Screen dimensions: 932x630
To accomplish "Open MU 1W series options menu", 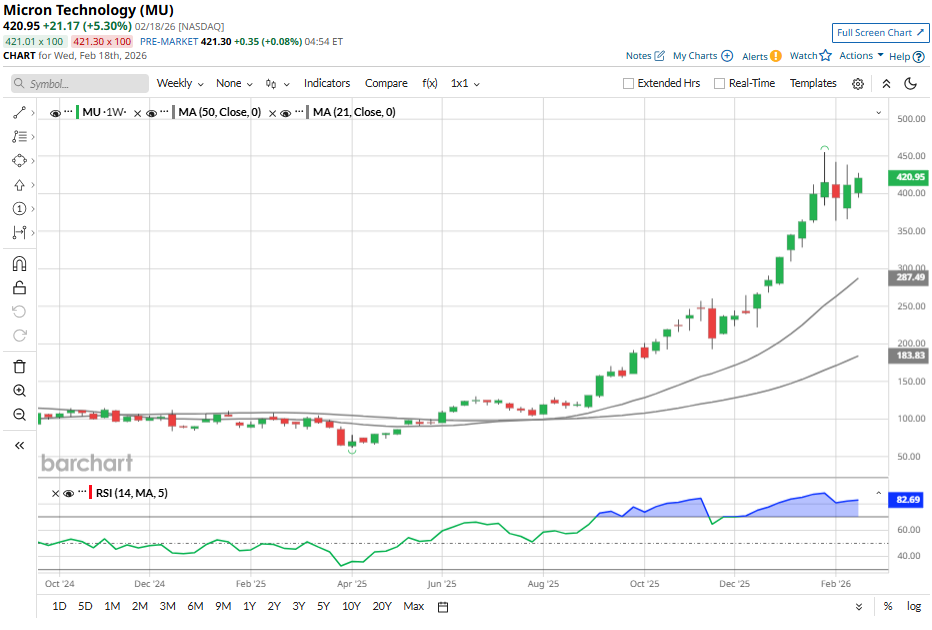I will [68, 112].
